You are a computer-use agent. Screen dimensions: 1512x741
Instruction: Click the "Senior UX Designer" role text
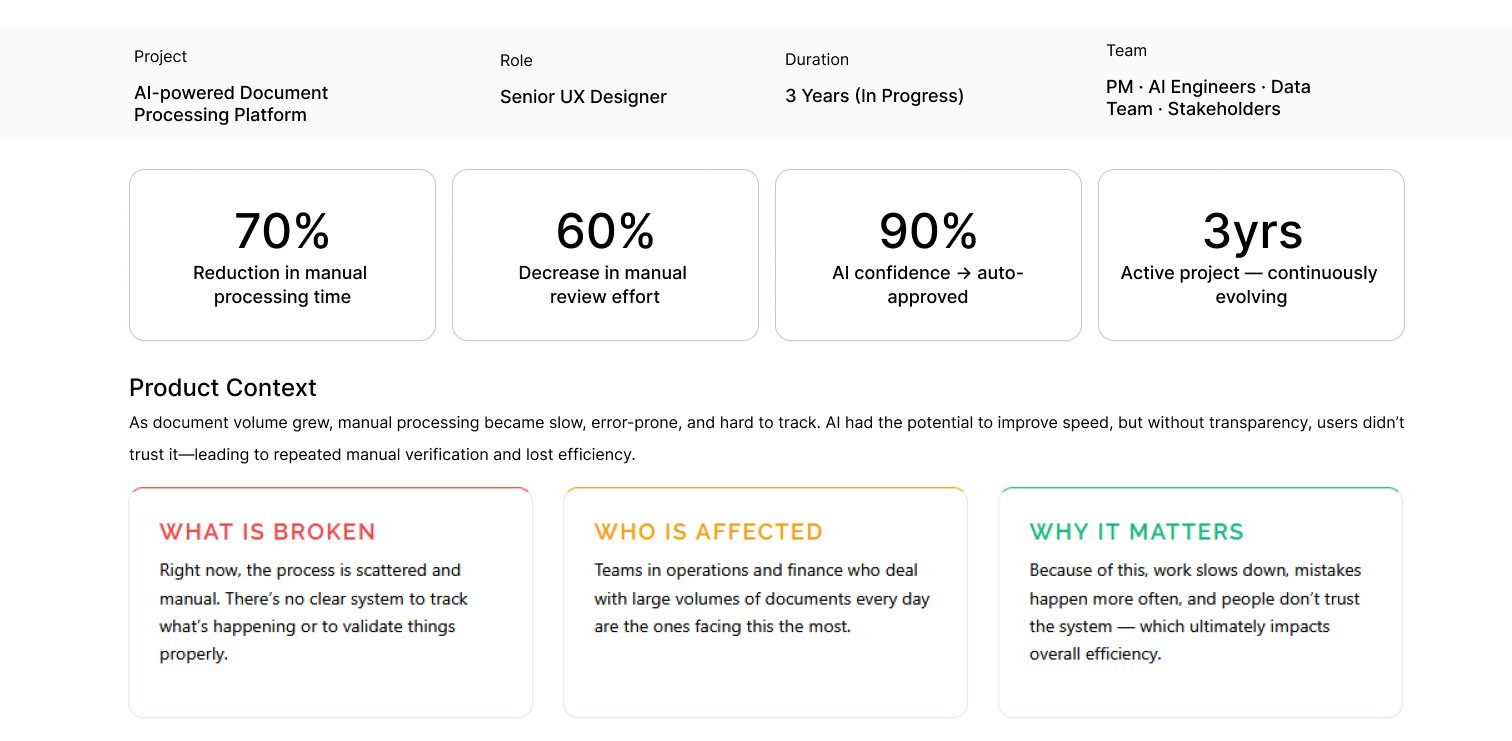coord(583,97)
